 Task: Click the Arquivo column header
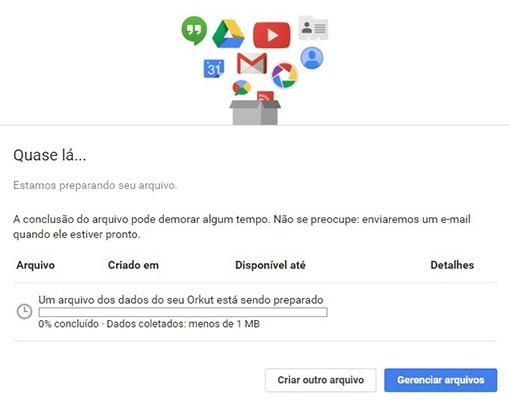coord(35,265)
